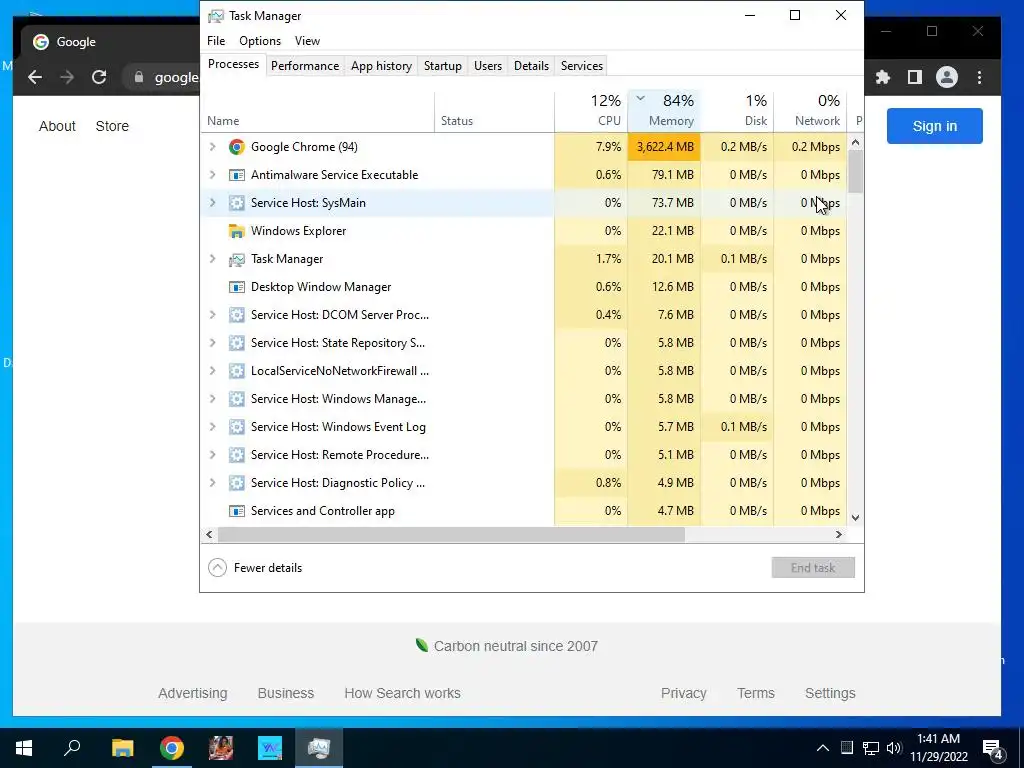Click the Google Chrome process icon
This screenshot has width=1024, height=768.
pos(236,147)
